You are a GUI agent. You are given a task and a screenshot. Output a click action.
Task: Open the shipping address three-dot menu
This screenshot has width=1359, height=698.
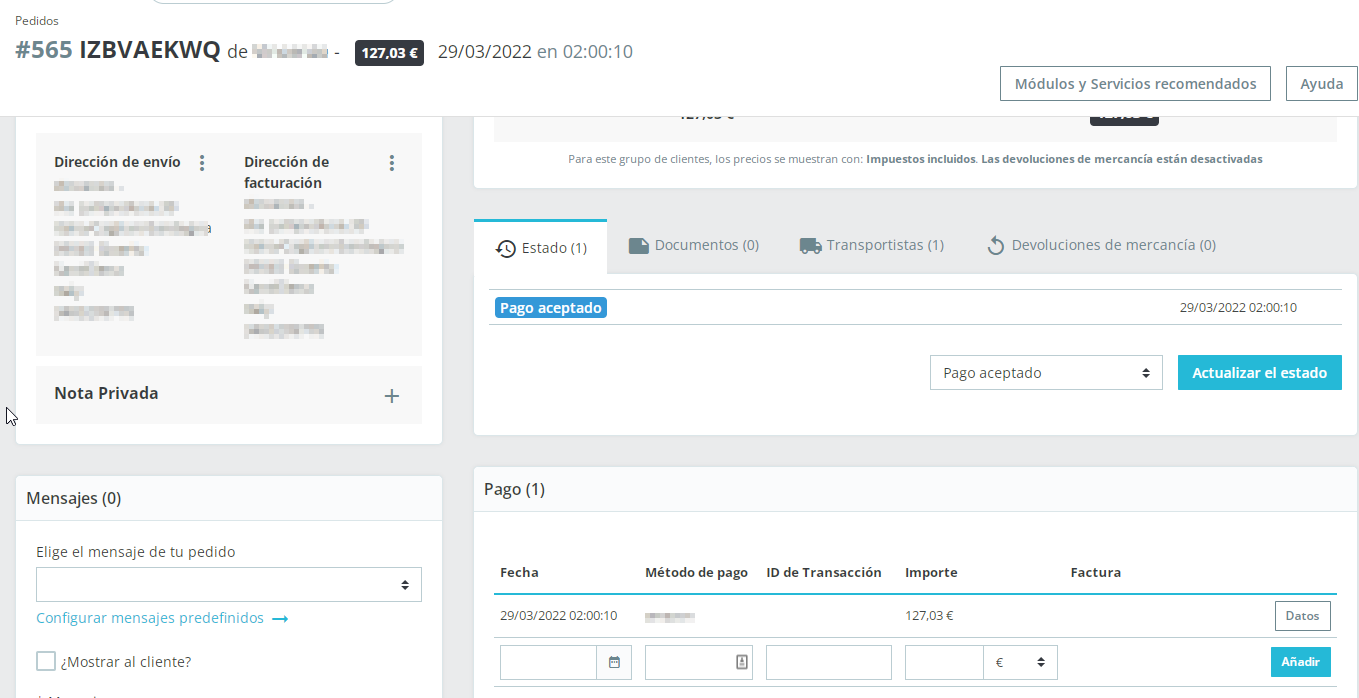202,162
